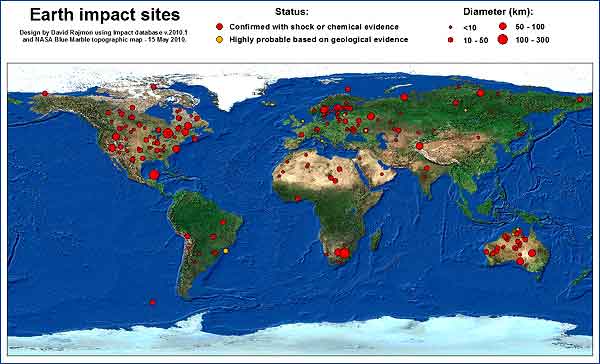Click the Status: legend heading

pos(292,12)
